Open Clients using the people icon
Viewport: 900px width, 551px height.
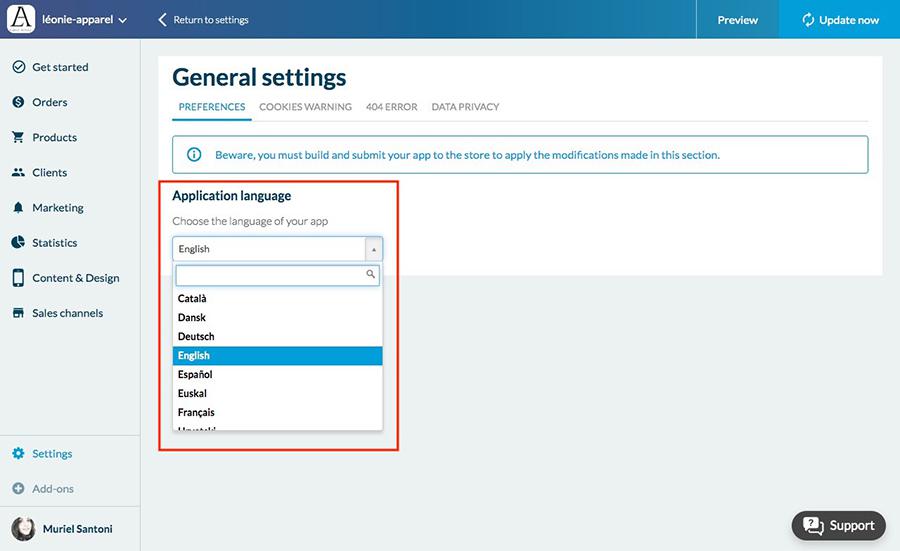pyautogui.click(x=18, y=172)
